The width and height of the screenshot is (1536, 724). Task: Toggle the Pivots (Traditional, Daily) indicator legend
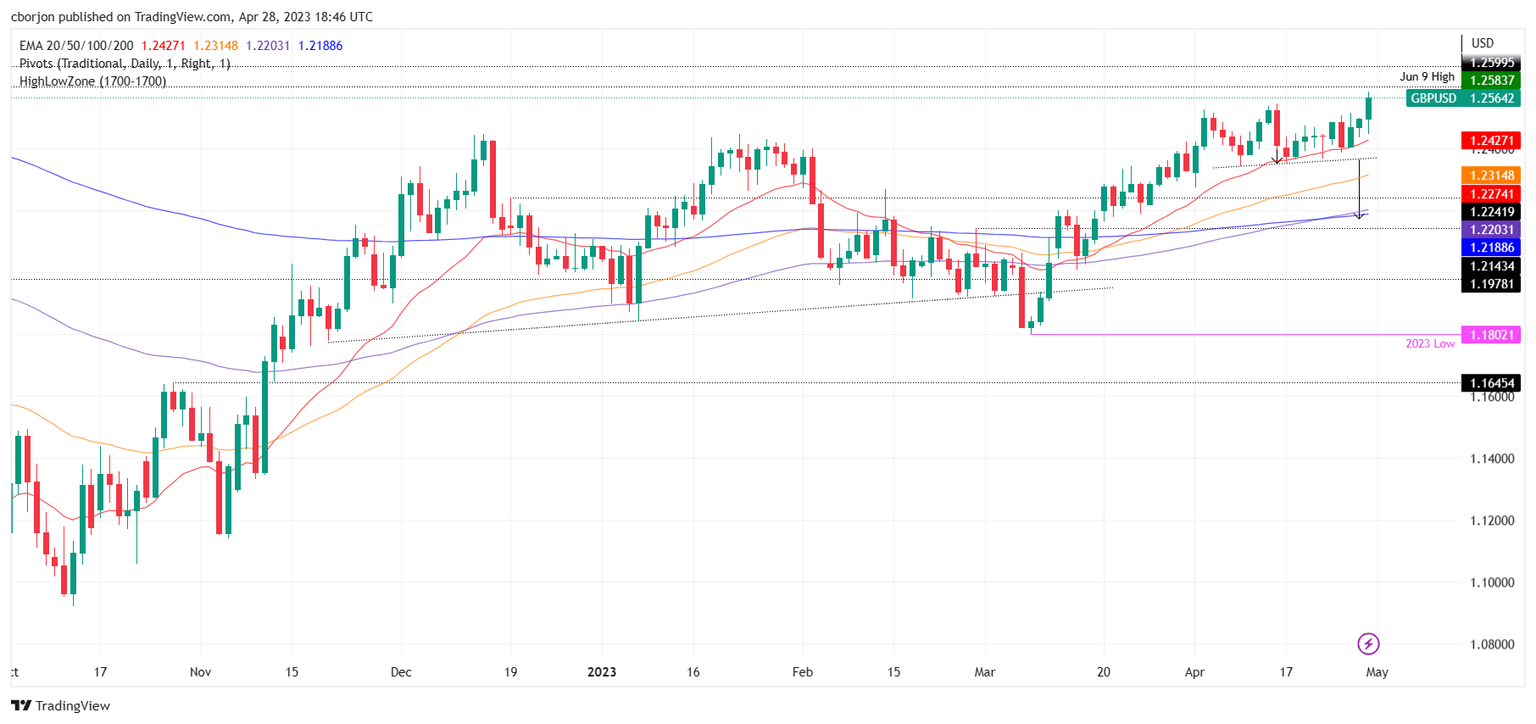point(120,63)
